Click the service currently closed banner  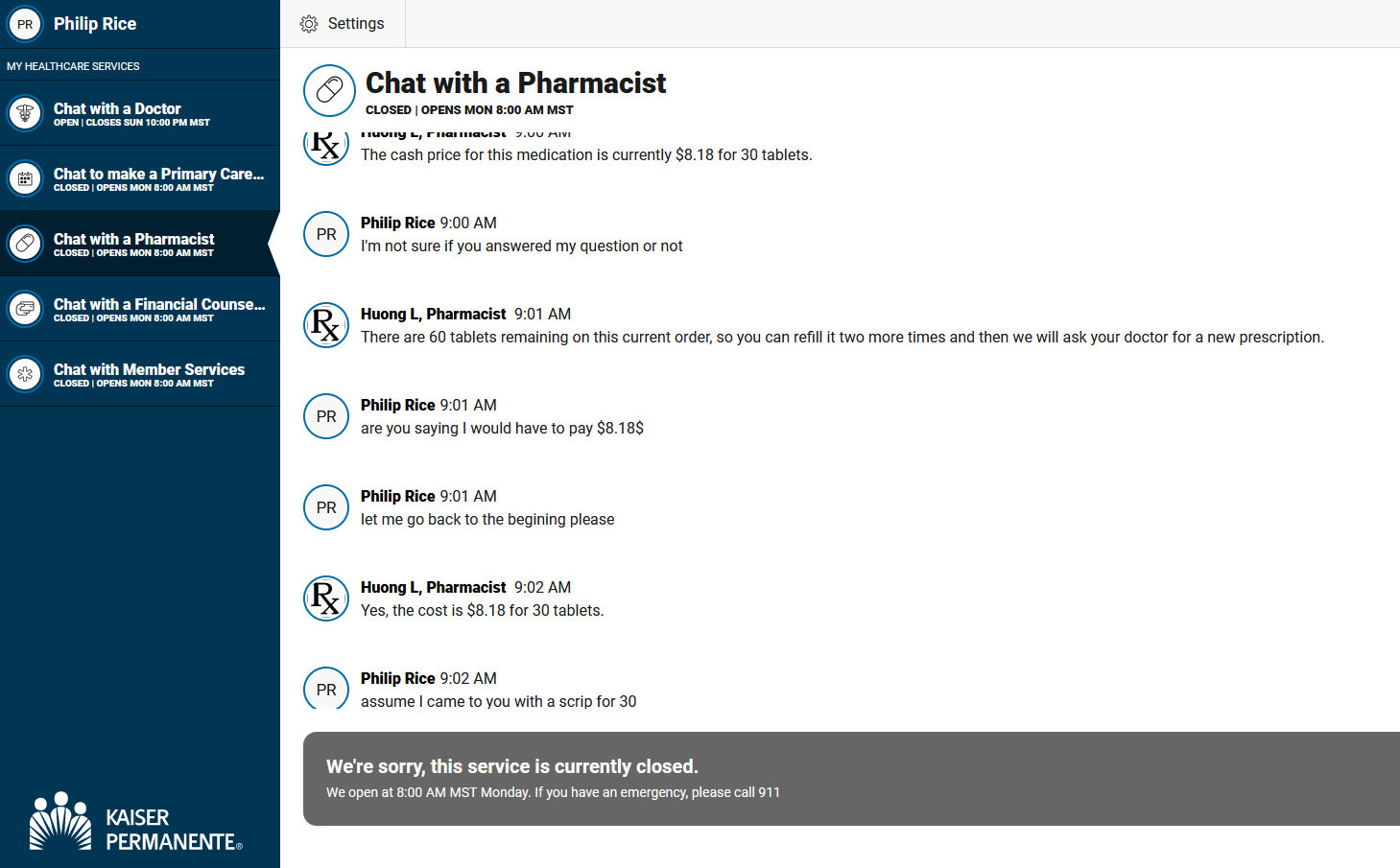[851, 779]
